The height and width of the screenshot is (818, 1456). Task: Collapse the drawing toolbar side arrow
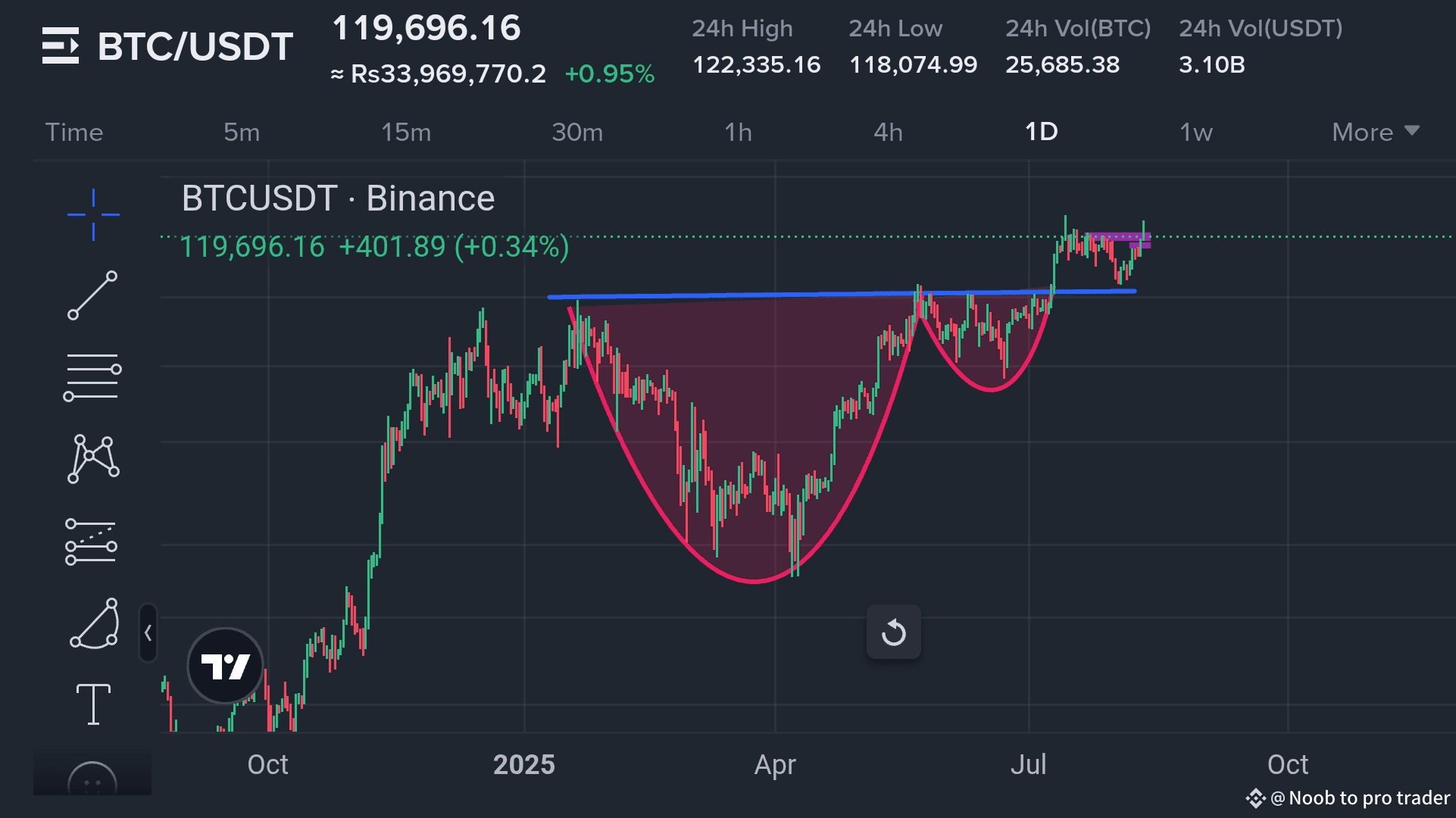(148, 633)
